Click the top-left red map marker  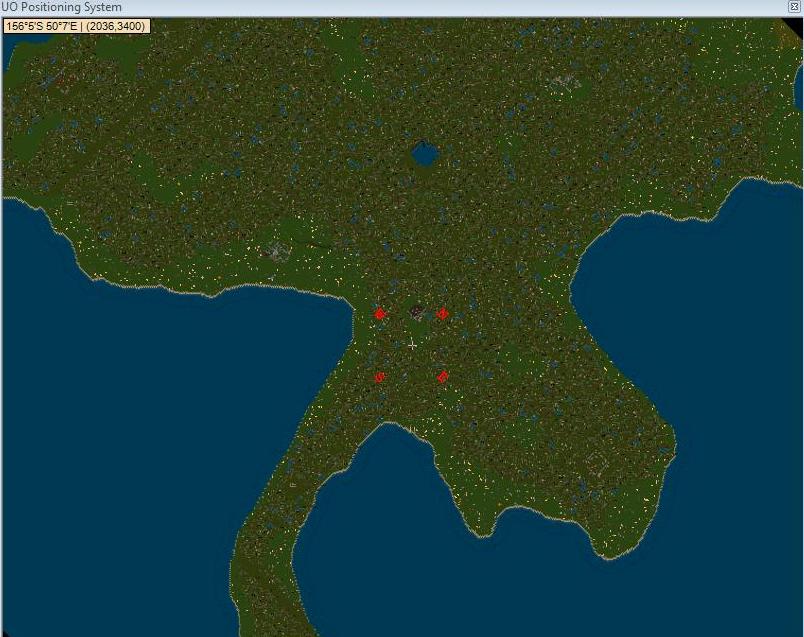(x=380, y=314)
